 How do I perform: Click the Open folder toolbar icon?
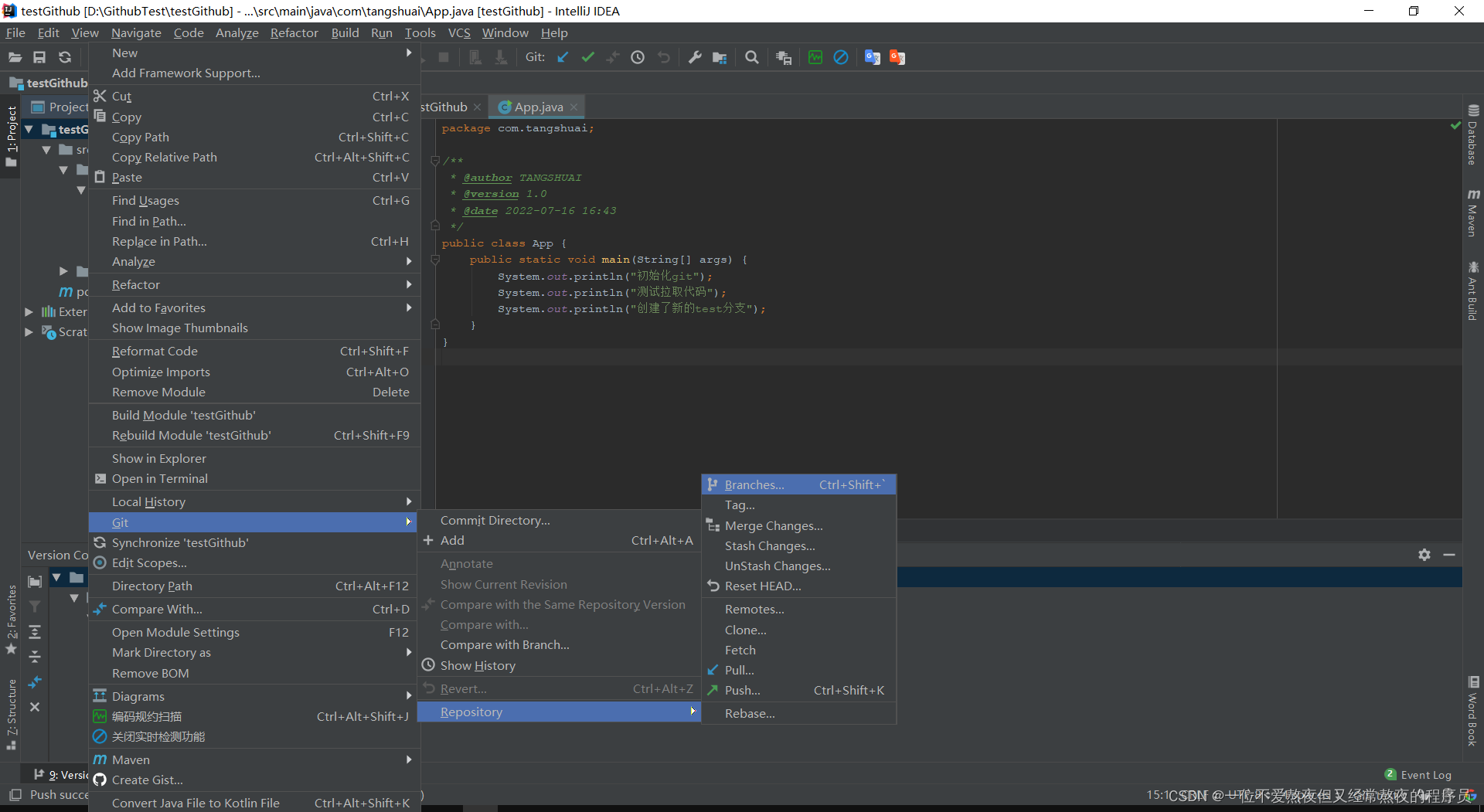pyautogui.click(x=15, y=57)
